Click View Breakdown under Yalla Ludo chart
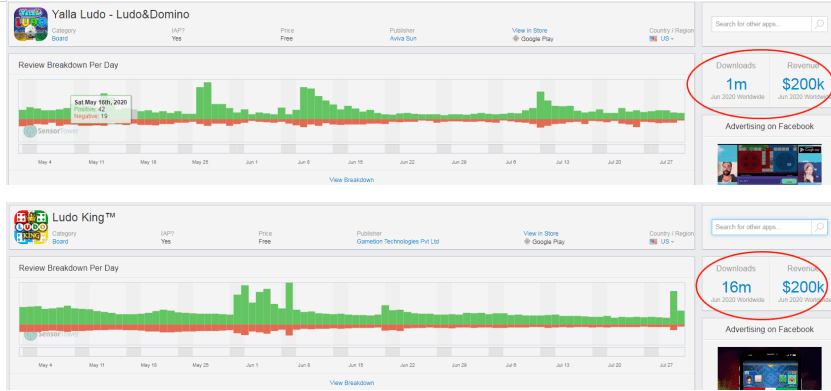Viewport: 831px width, 391px height. pyautogui.click(x=351, y=180)
